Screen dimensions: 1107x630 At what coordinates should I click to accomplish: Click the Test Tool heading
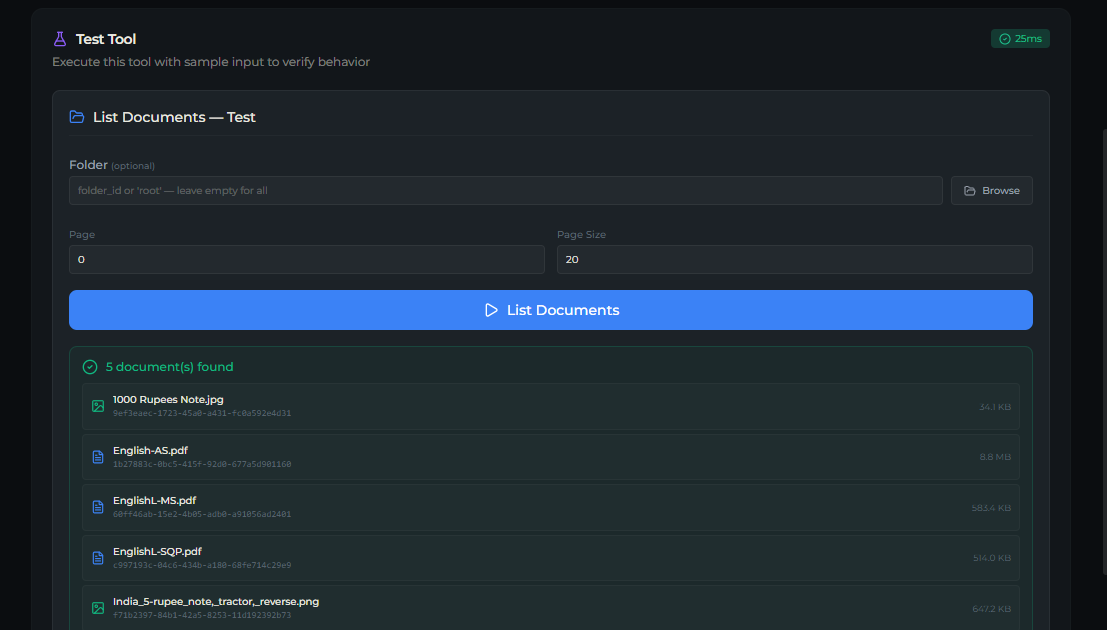106,39
